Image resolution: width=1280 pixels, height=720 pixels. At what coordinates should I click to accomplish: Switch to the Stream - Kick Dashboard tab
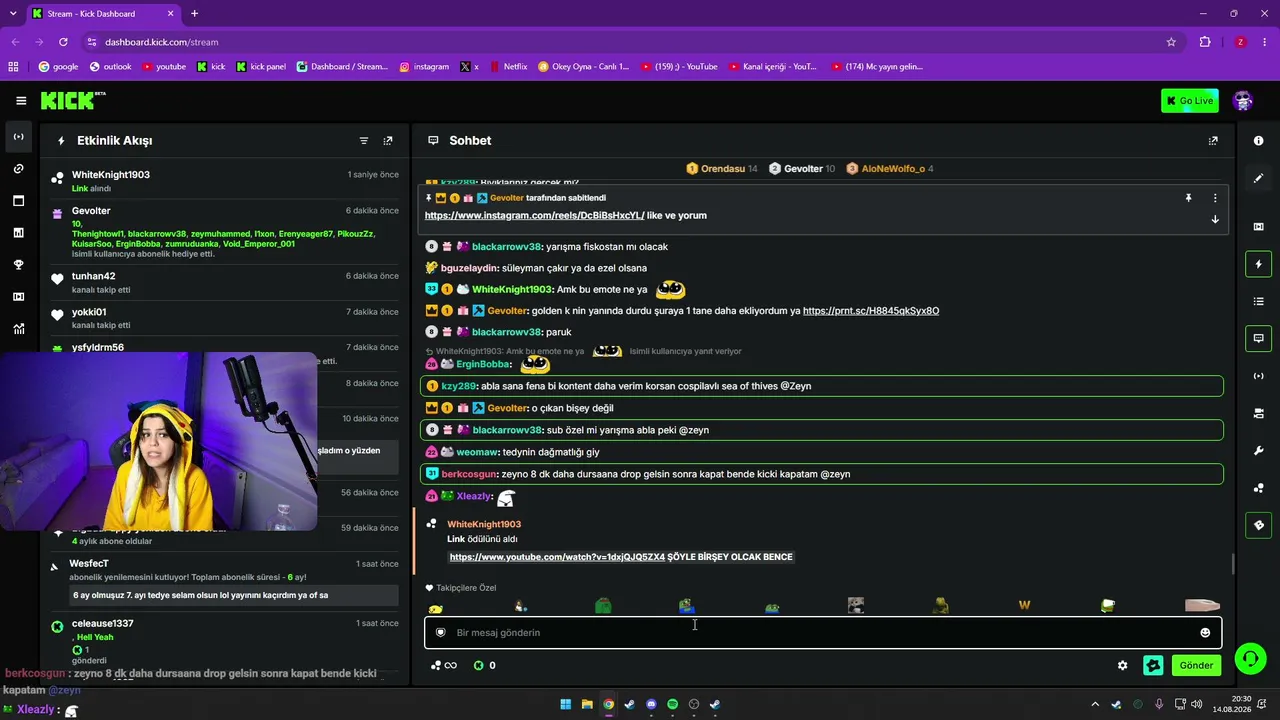tap(102, 14)
